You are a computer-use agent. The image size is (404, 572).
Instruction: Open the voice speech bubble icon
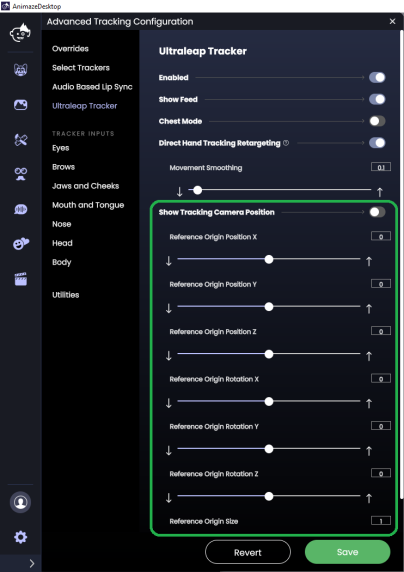[x=21, y=209]
